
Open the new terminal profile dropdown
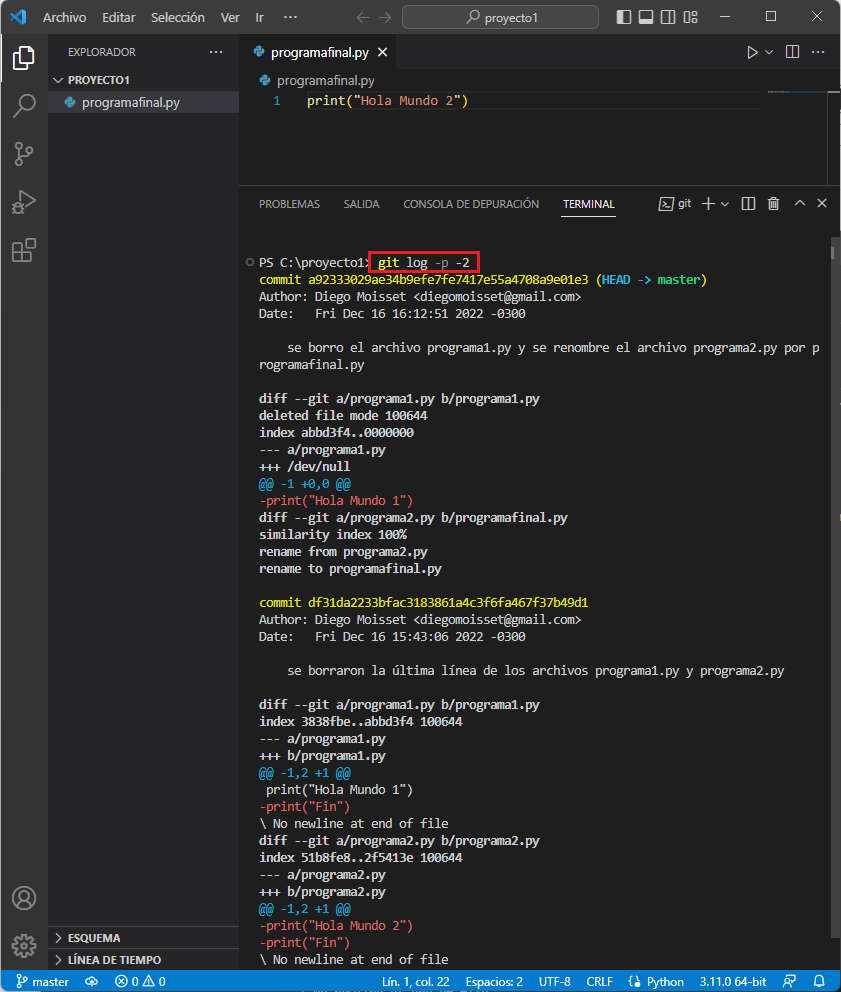(x=725, y=204)
